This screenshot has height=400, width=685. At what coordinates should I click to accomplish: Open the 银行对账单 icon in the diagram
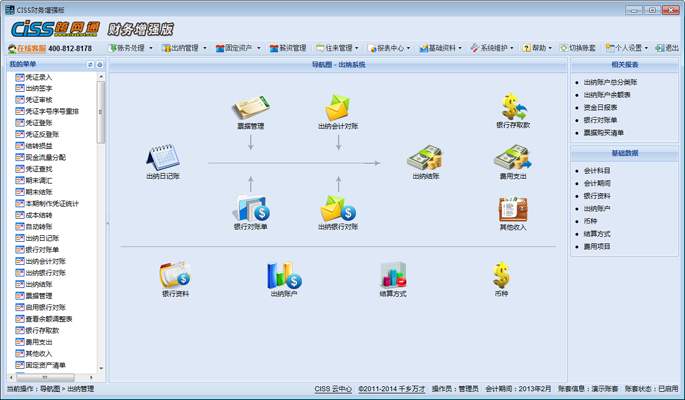[x=250, y=209]
